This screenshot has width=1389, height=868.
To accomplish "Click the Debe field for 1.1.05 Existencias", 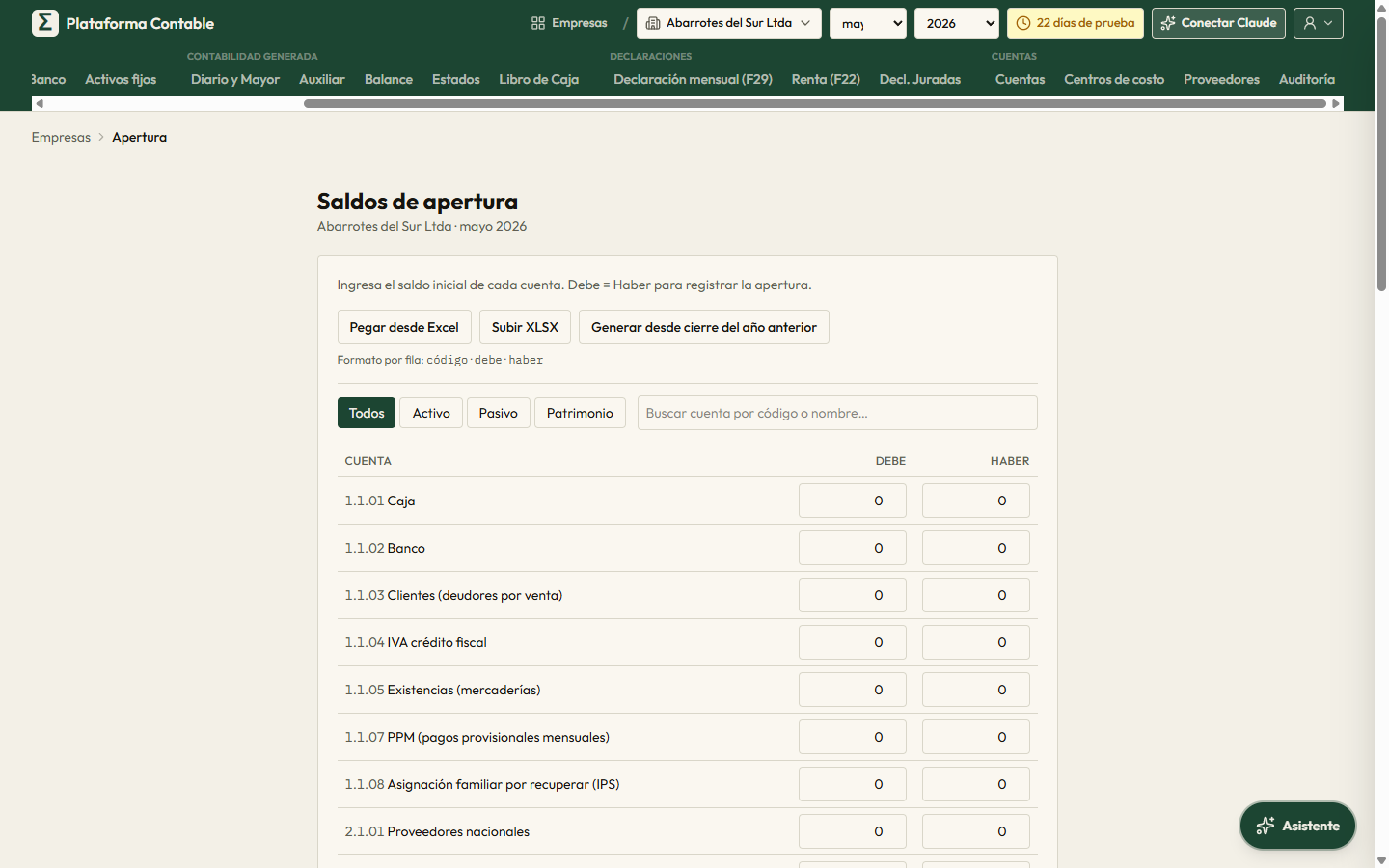I will click(x=853, y=690).
